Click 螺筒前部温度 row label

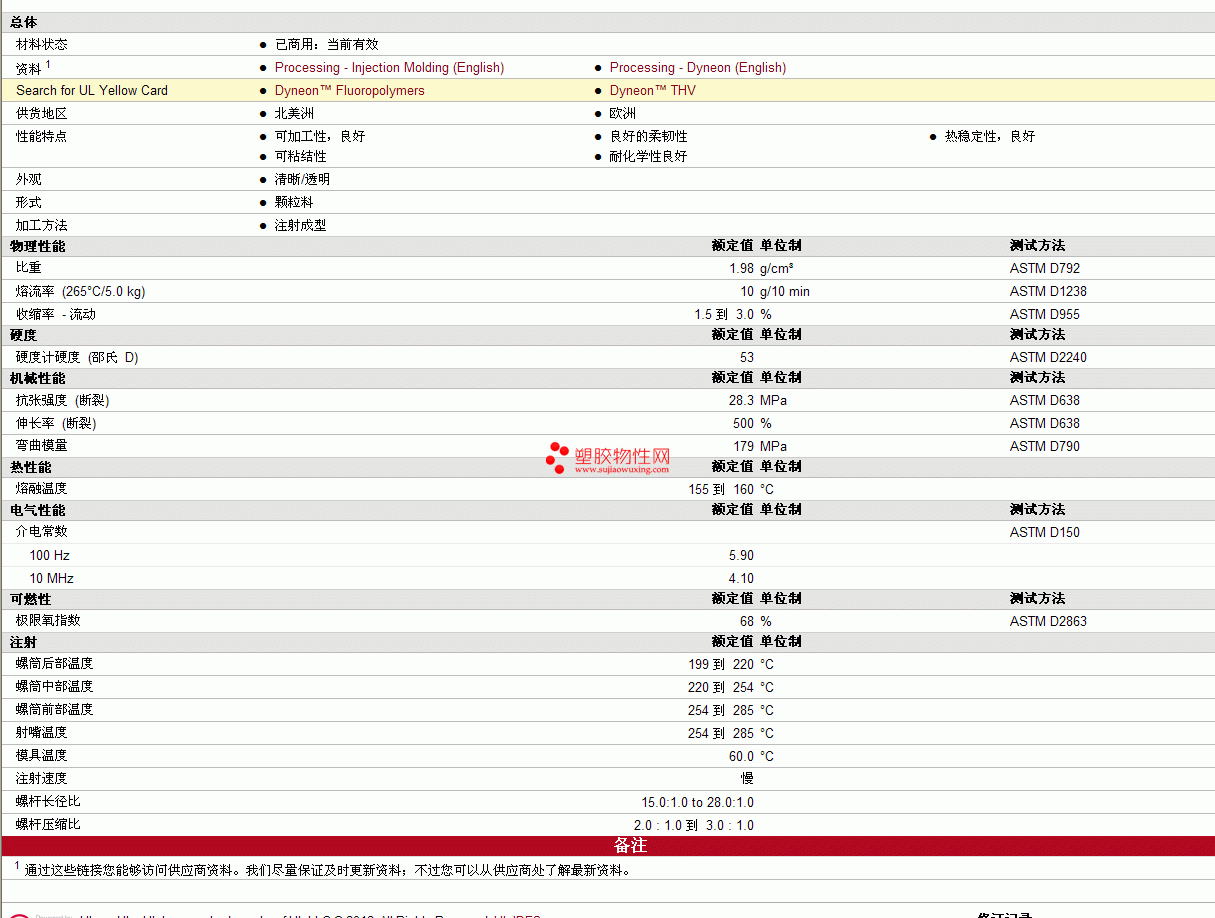click(x=55, y=711)
